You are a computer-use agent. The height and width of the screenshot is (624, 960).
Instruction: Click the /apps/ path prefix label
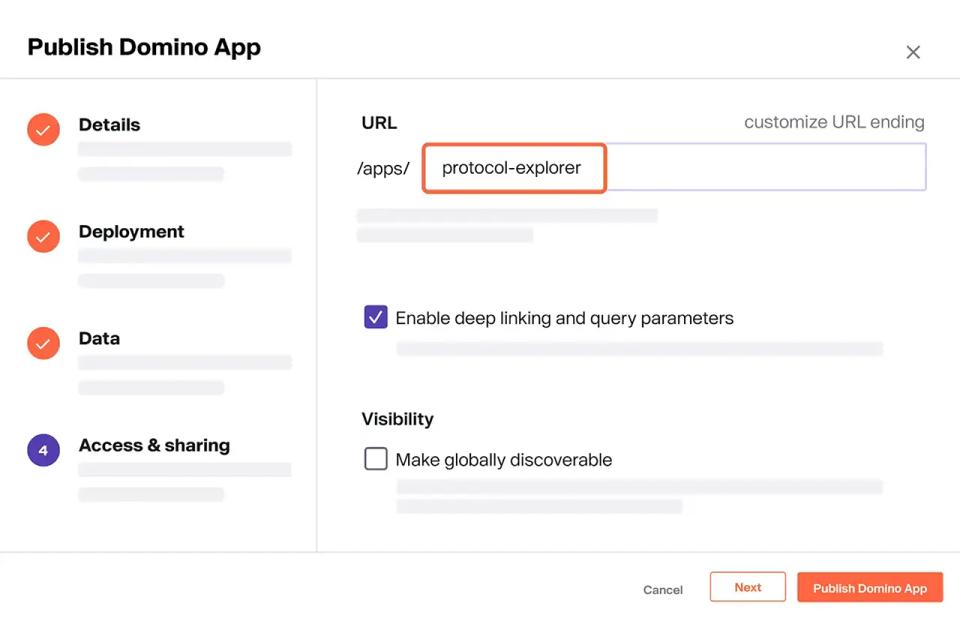point(383,168)
